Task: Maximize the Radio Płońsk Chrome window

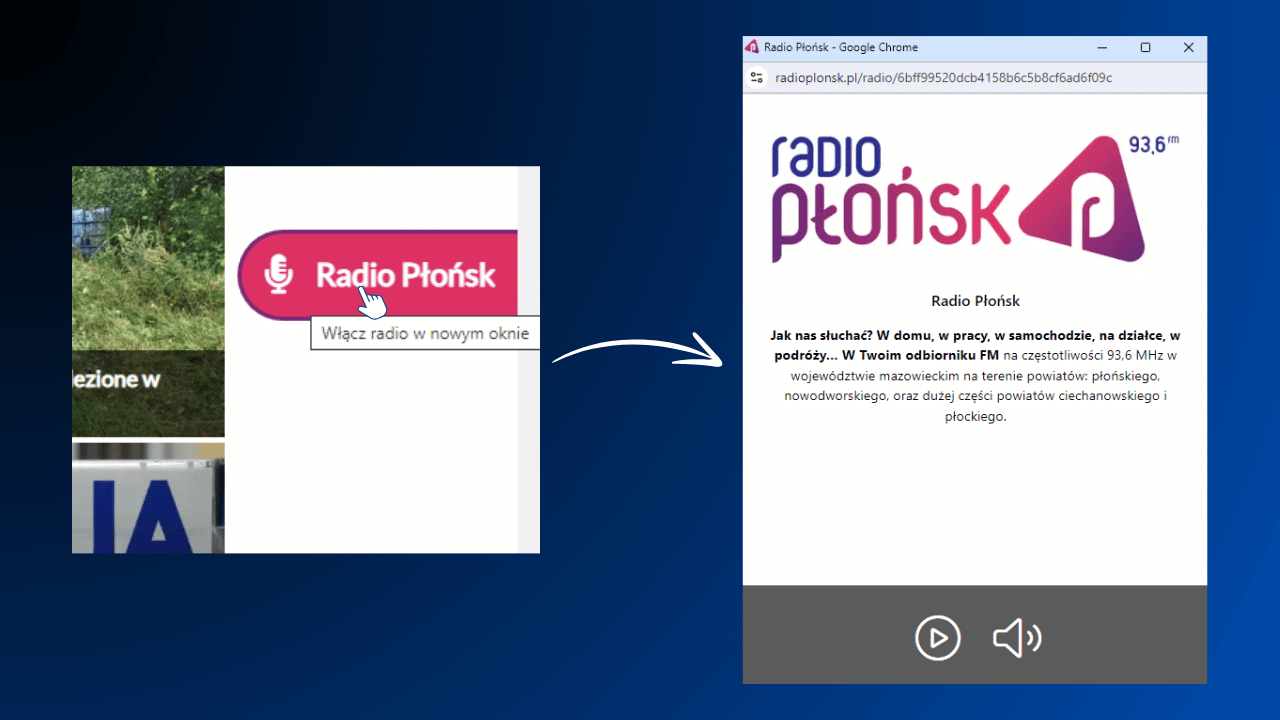Action: click(x=1145, y=47)
